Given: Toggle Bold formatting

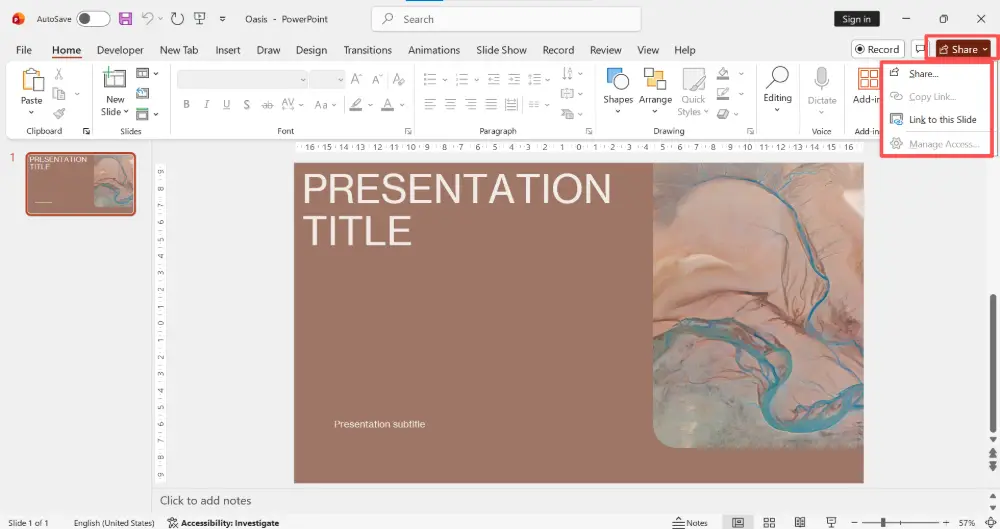Looking at the screenshot, I should [186, 104].
